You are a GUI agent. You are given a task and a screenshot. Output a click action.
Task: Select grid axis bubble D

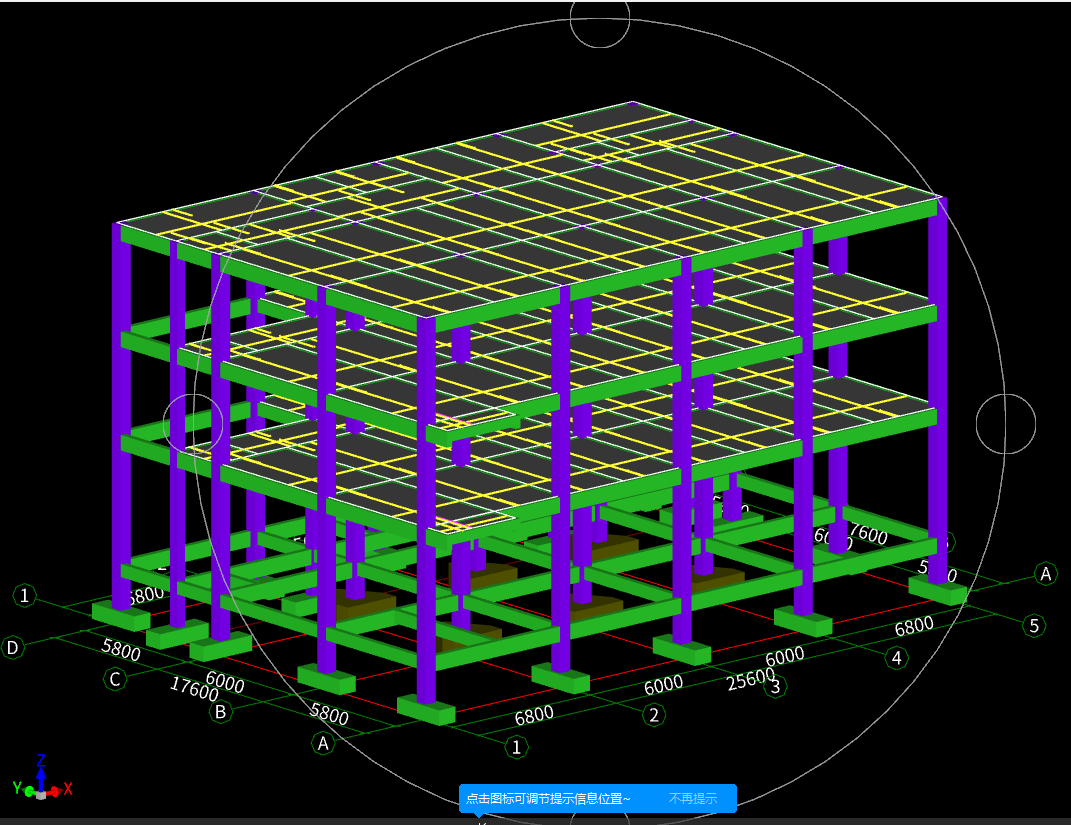[12, 648]
